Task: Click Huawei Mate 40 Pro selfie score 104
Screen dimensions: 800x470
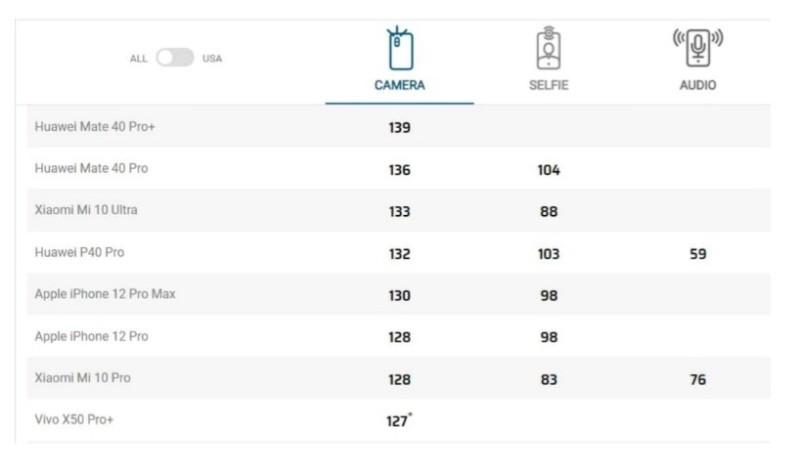Action: (548, 170)
